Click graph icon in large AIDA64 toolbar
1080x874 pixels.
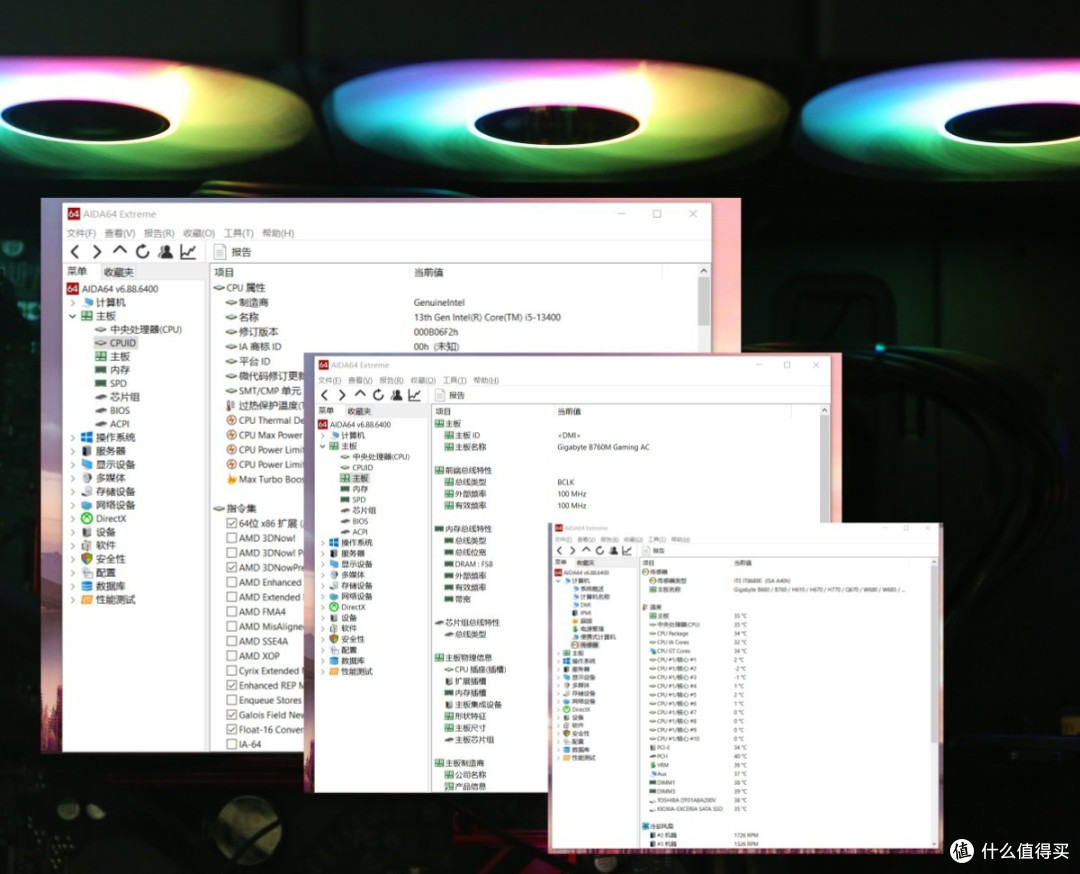[188, 252]
